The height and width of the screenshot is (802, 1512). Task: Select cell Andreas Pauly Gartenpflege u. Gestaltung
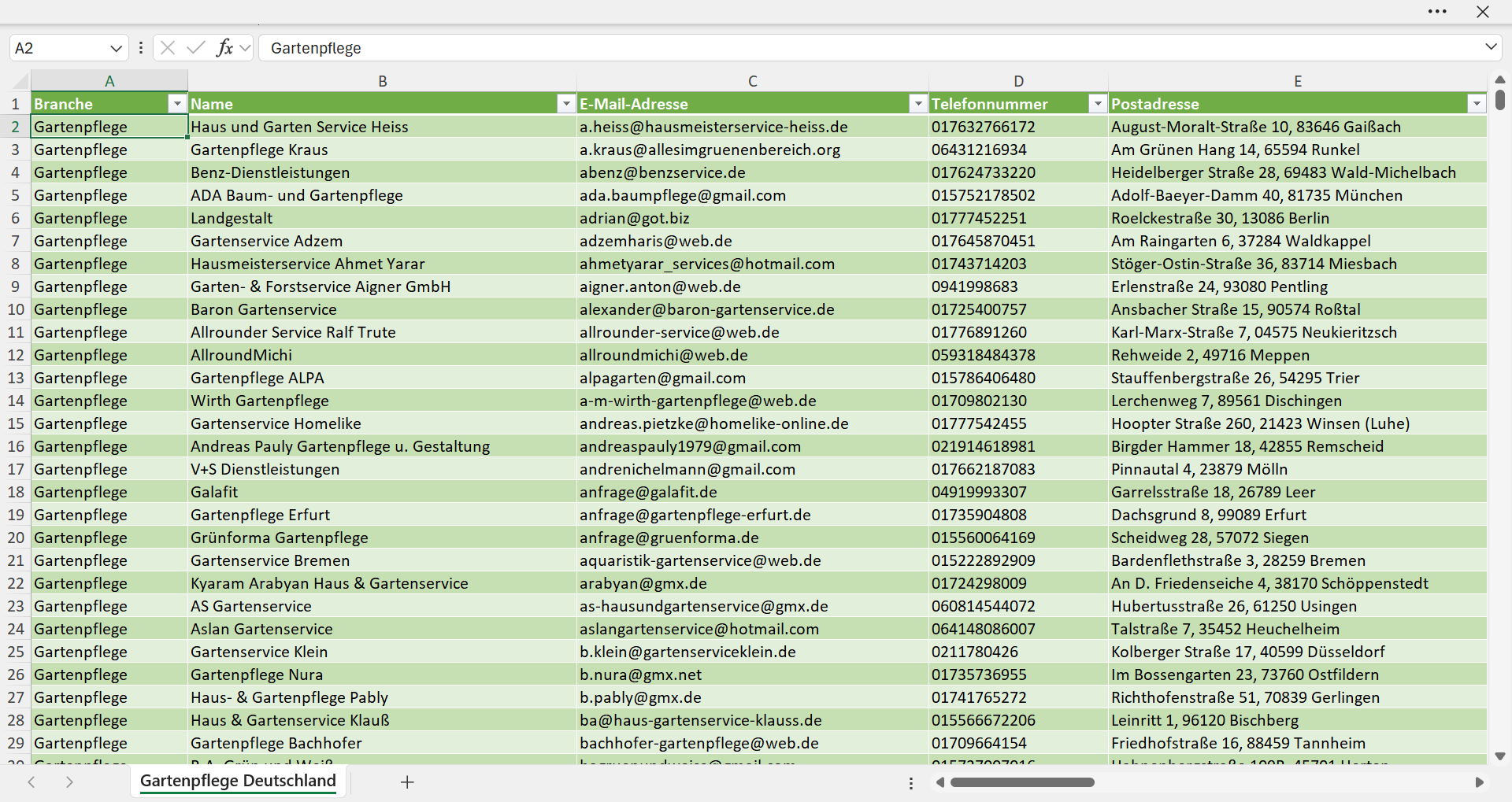click(383, 446)
